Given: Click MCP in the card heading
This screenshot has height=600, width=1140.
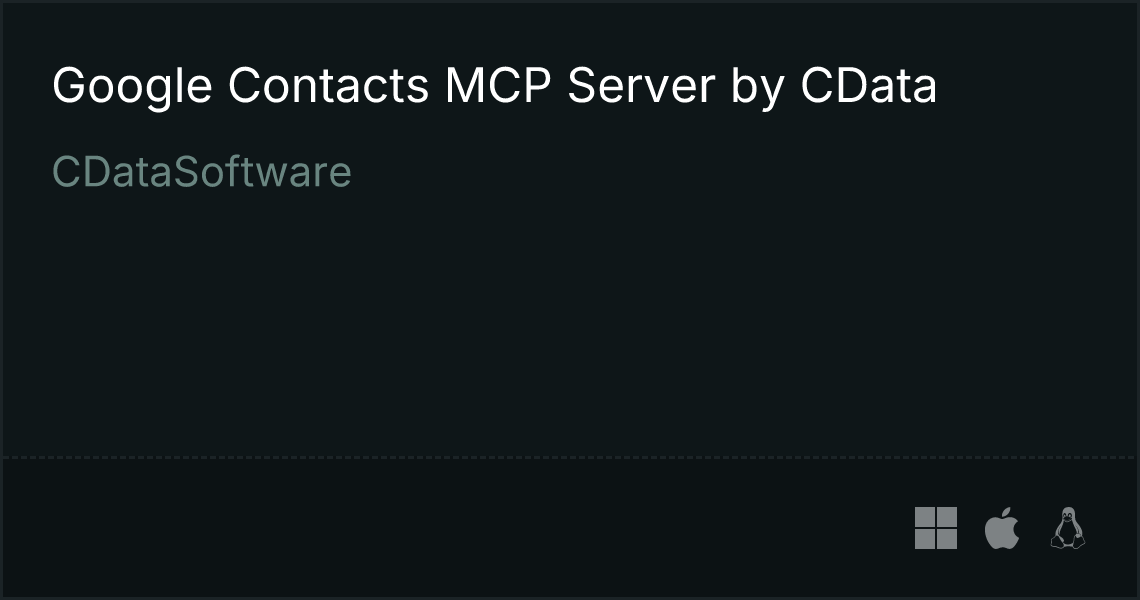Looking at the screenshot, I should [x=498, y=85].
